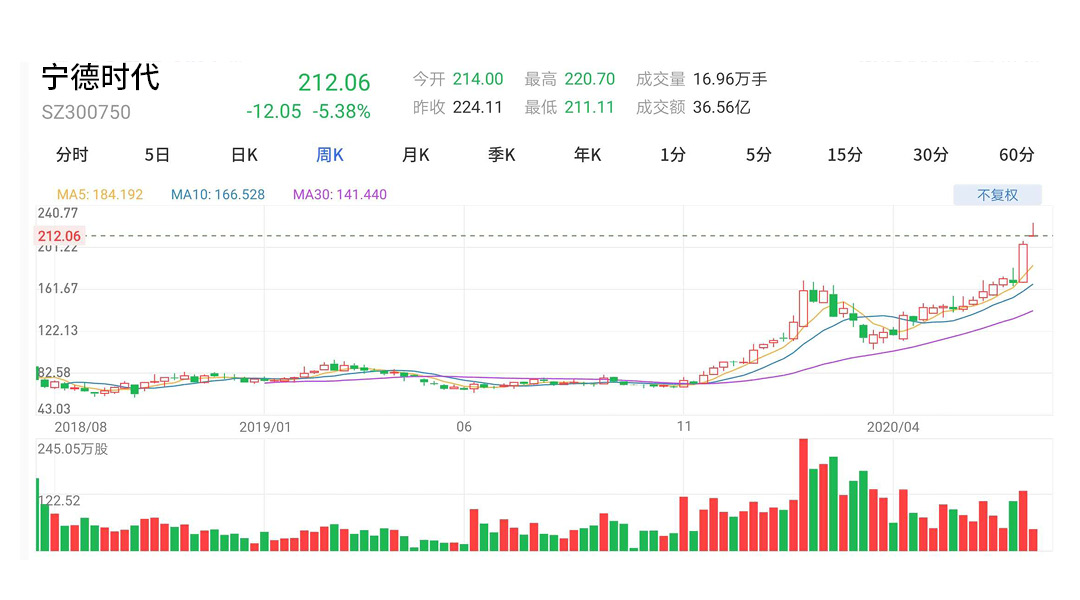Click the tallest red volume bar

click(803, 495)
